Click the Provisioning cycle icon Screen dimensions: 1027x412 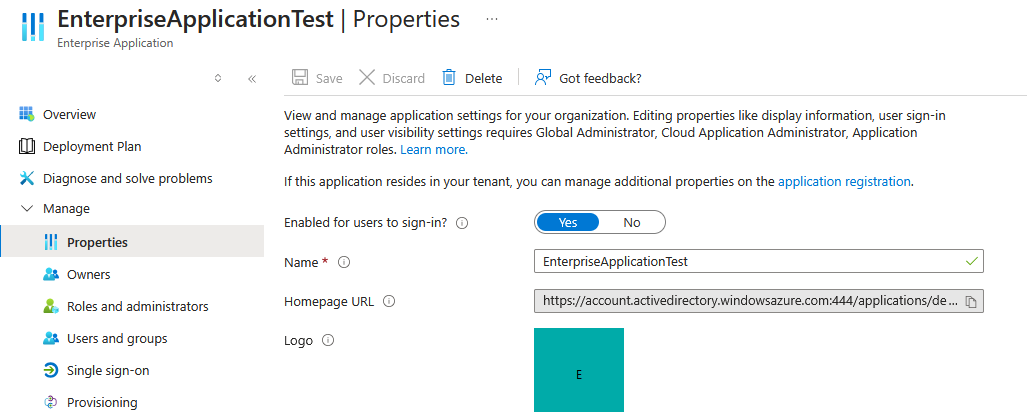pyautogui.click(x=50, y=402)
